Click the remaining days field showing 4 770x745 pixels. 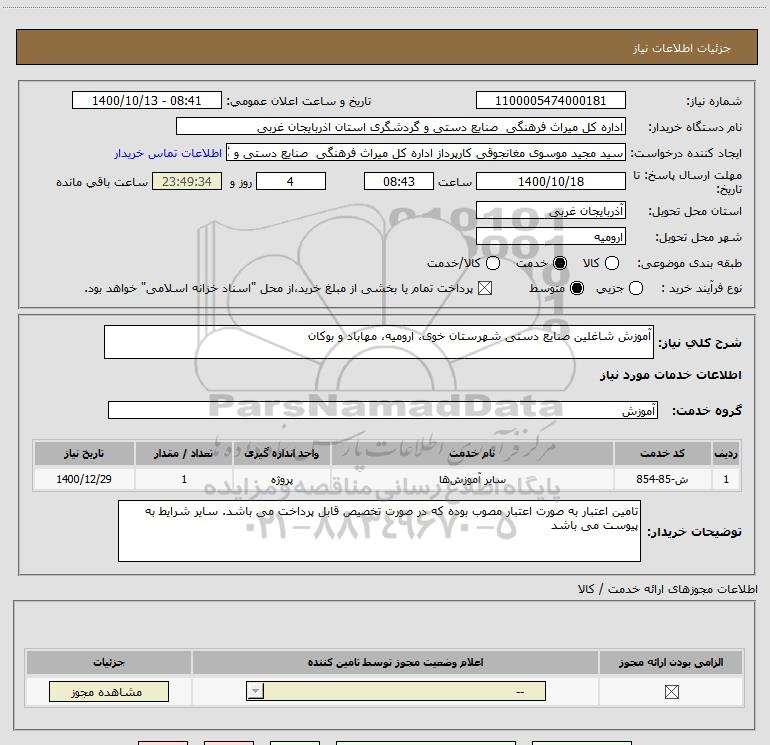[x=291, y=181]
